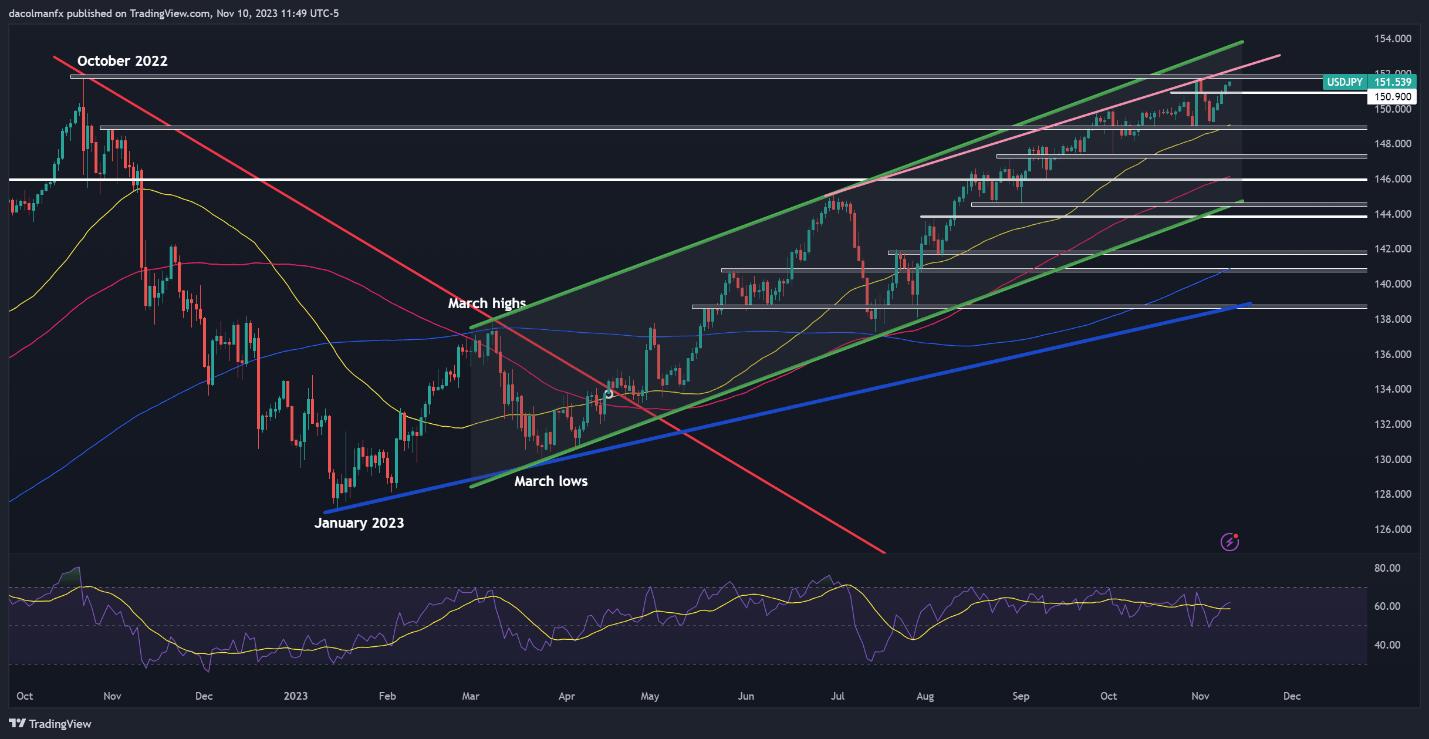Click the "January 2023" text annotation

coord(359,522)
